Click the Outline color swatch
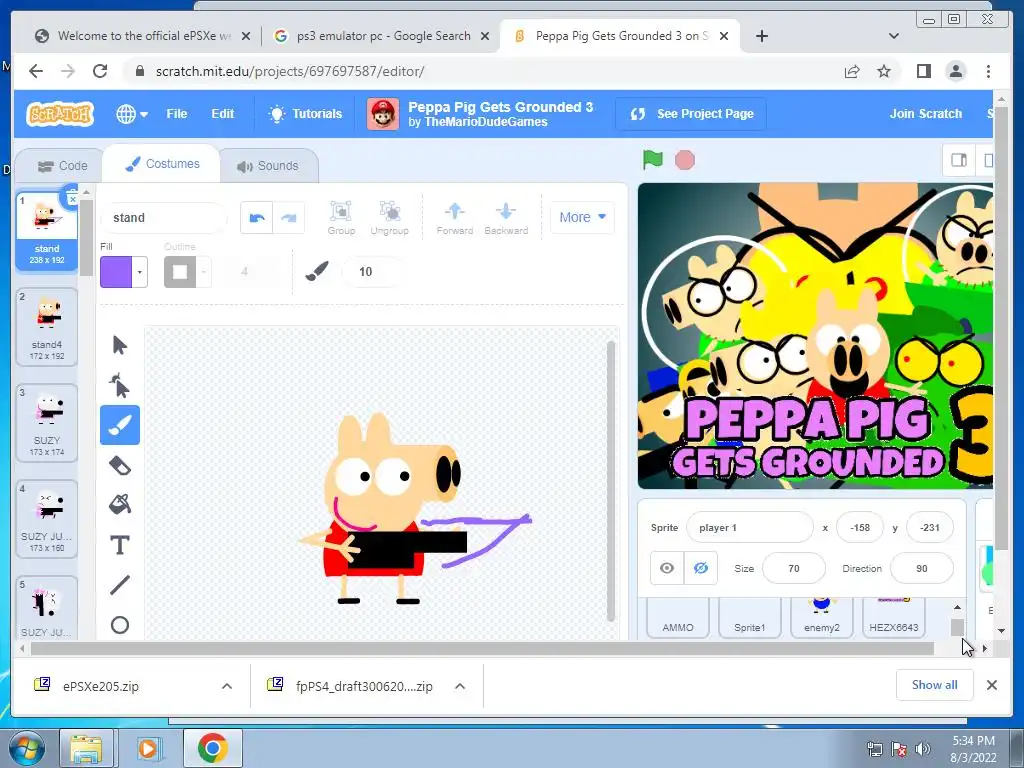 tap(180, 272)
